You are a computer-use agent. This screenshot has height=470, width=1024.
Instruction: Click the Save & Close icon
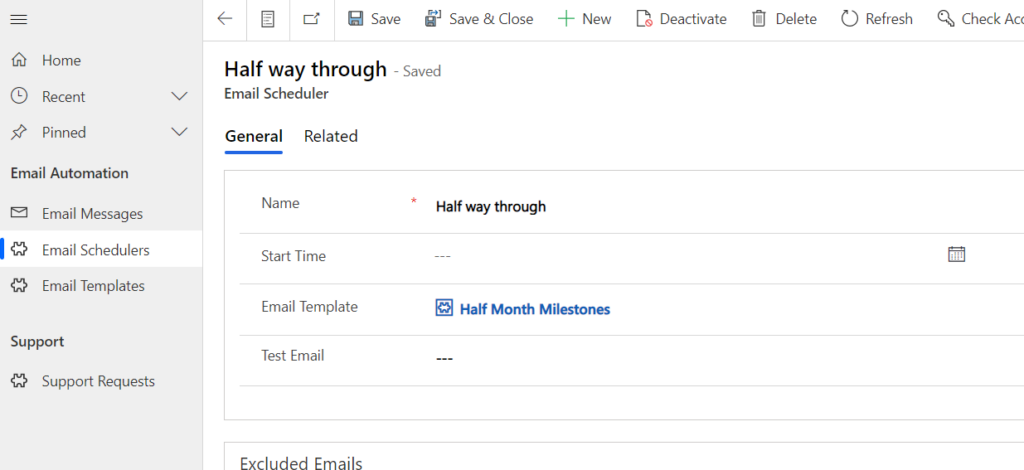click(433, 19)
